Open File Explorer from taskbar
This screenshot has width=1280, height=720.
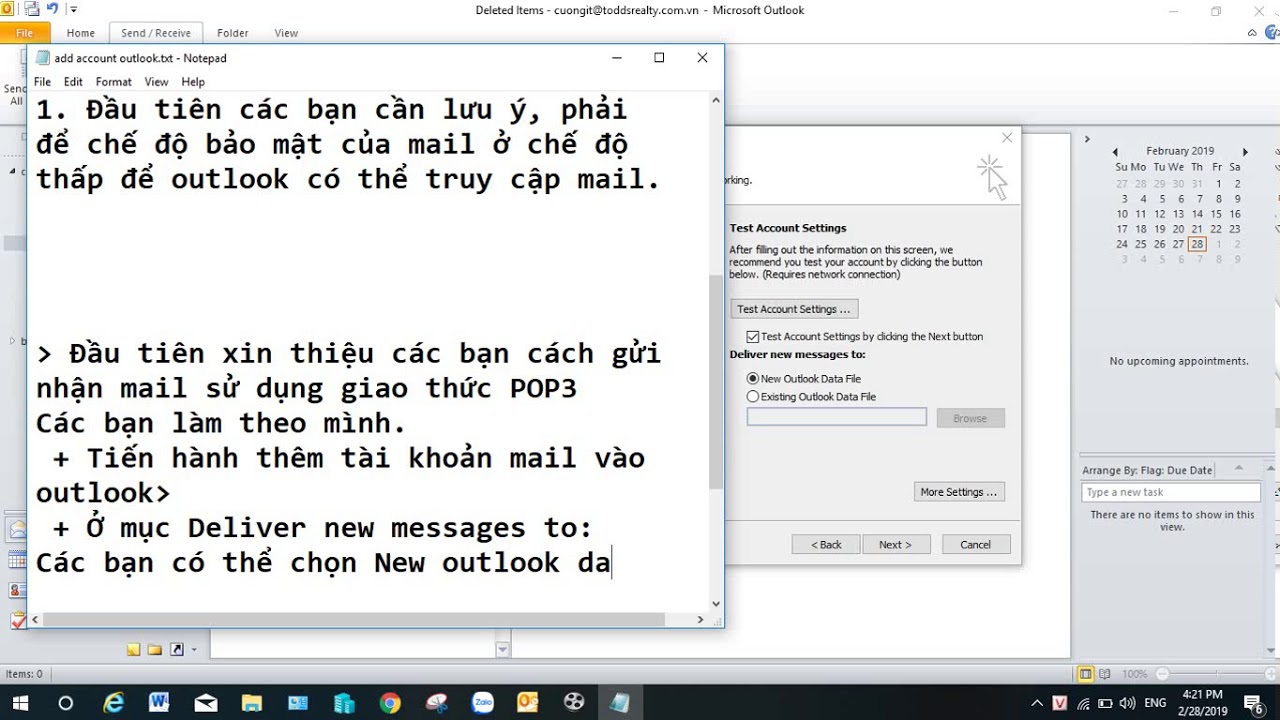pos(251,702)
